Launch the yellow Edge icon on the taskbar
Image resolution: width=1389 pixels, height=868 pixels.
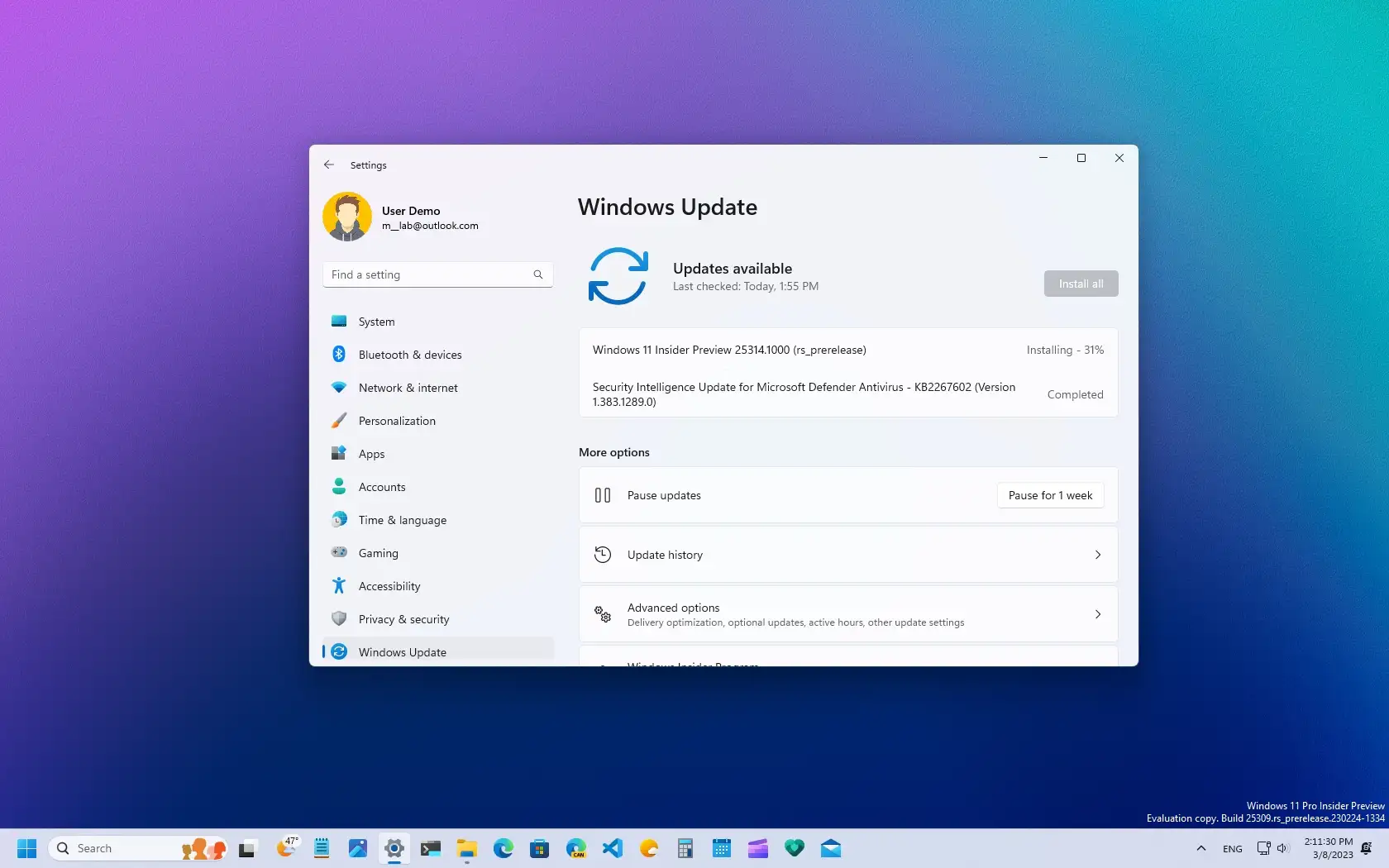[649, 848]
